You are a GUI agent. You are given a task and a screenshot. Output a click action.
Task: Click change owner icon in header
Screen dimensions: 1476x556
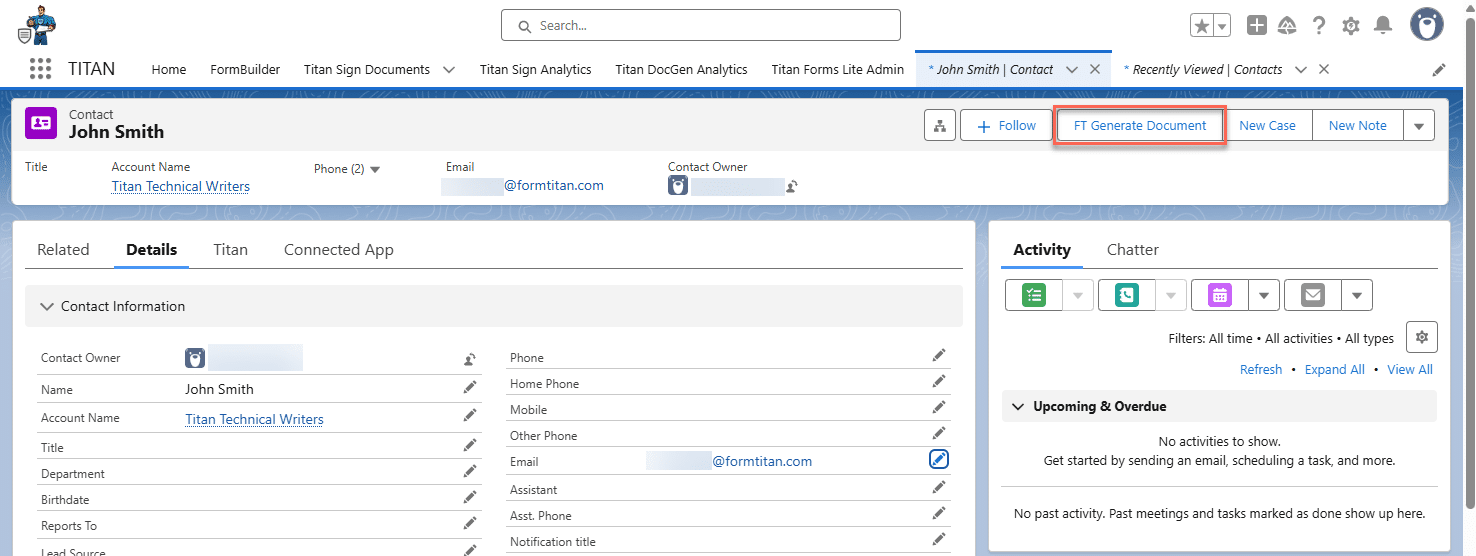[x=792, y=186]
